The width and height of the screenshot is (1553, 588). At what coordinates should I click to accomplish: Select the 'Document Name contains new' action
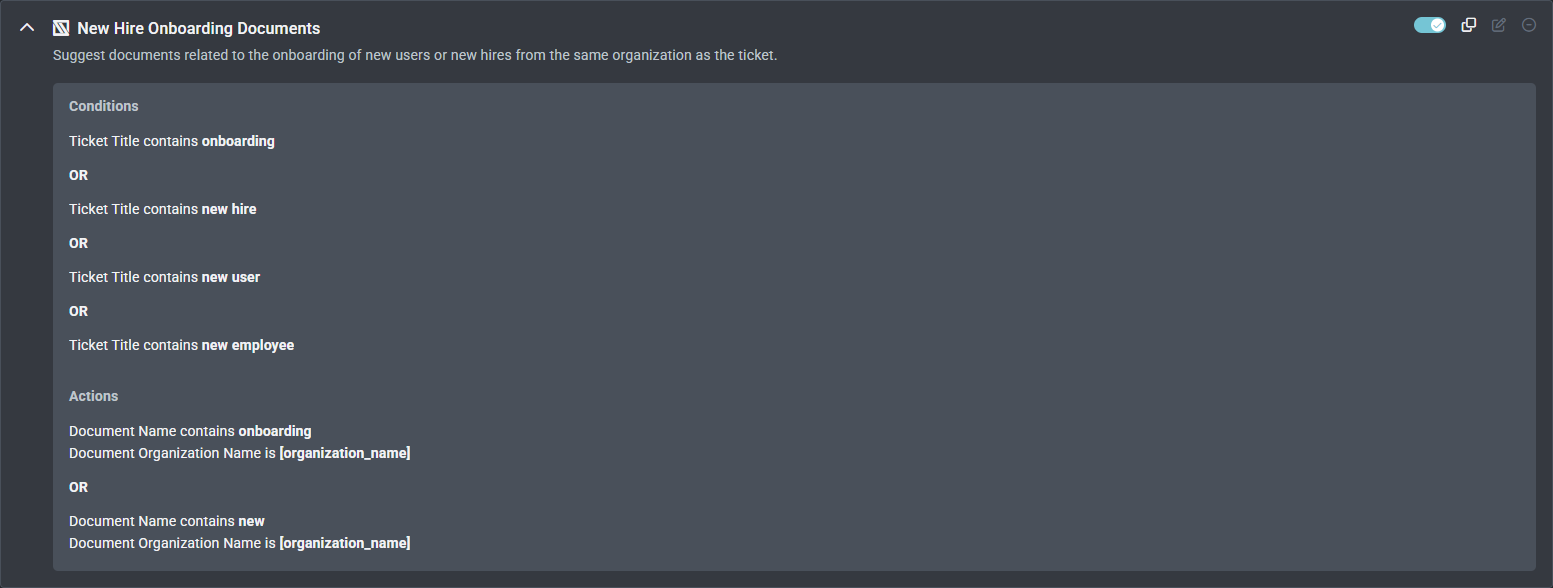coord(167,521)
